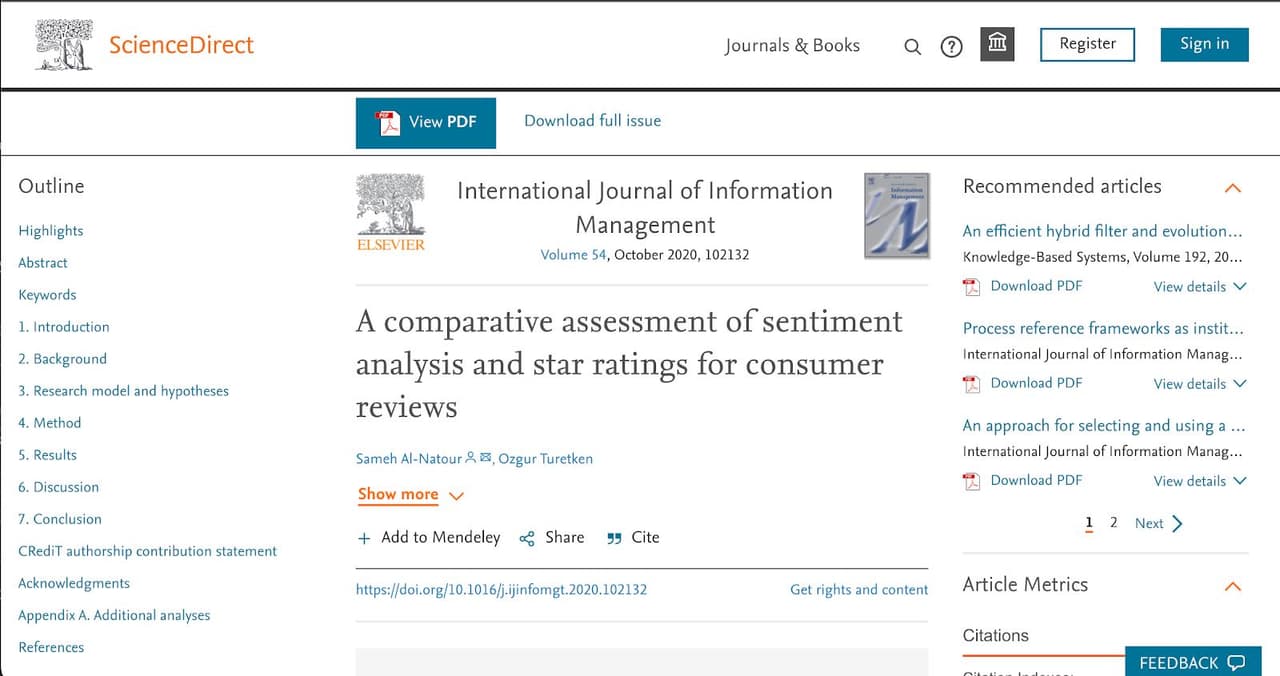The width and height of the screenshot is (1280, 676).
Task: Click Download full issue link
Action: tap(592, 121)
